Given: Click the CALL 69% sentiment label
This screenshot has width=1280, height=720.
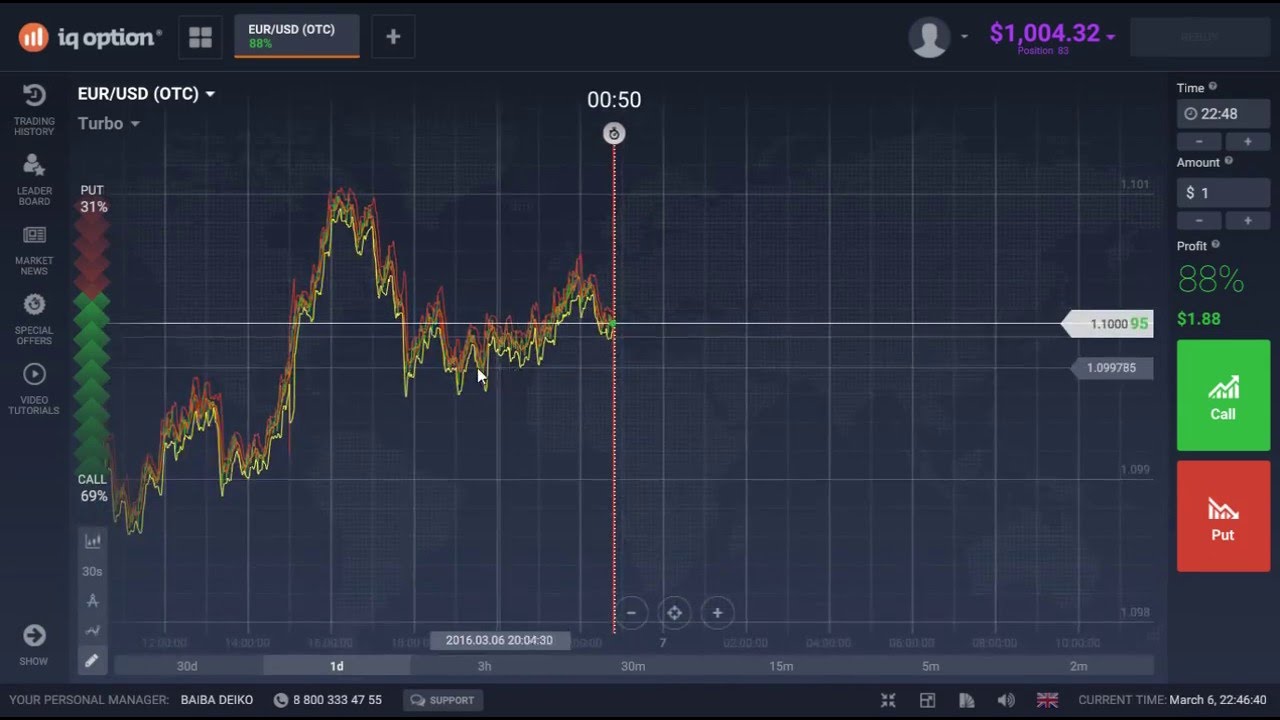Looking at the screenshot, I should click(x=93, y=487).
